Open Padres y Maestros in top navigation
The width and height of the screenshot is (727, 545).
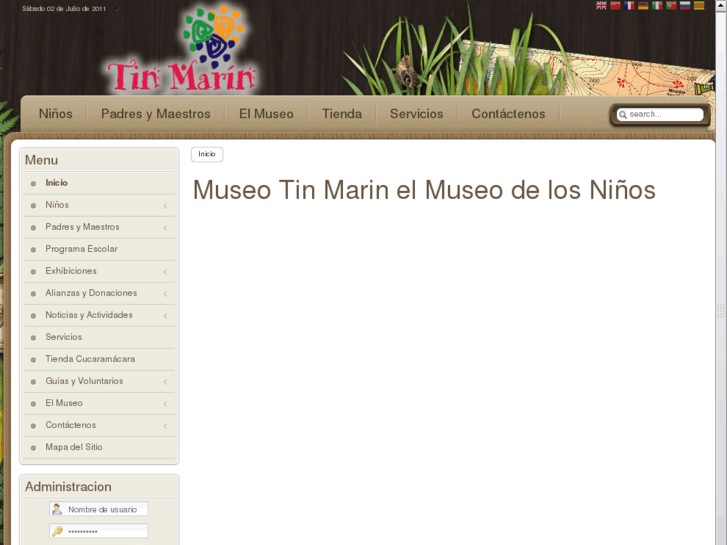pos(156,114)
